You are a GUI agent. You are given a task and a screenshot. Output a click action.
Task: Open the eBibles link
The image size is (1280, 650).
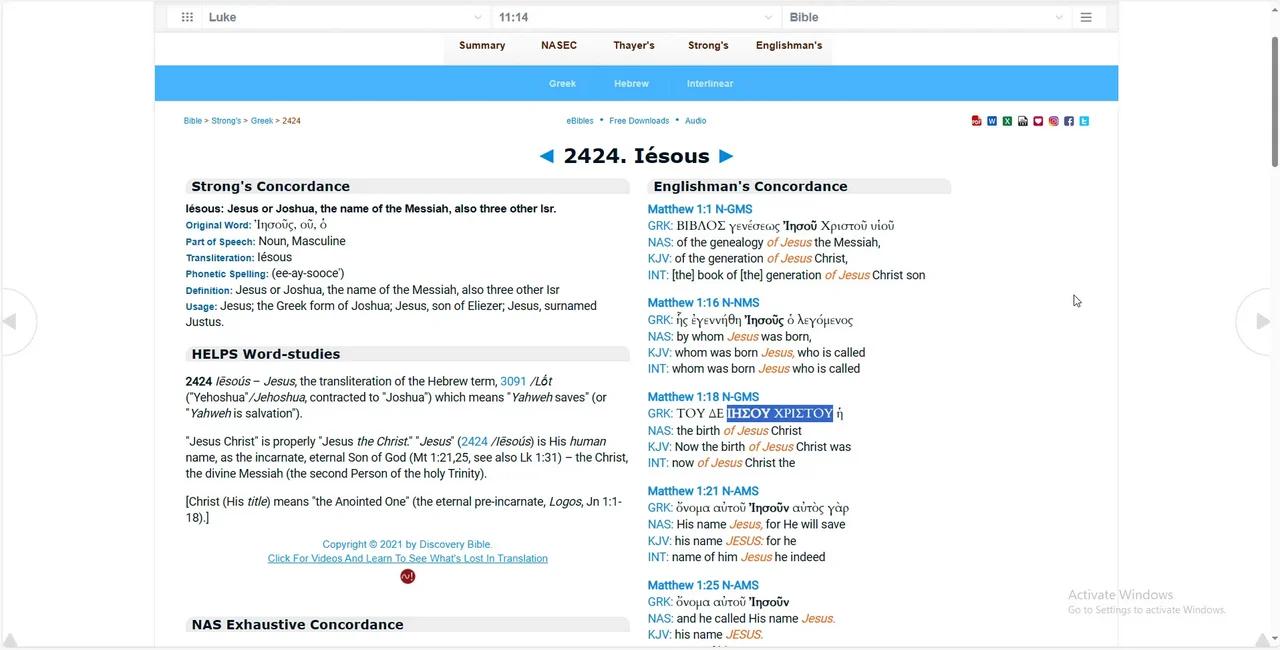(580, 121)
